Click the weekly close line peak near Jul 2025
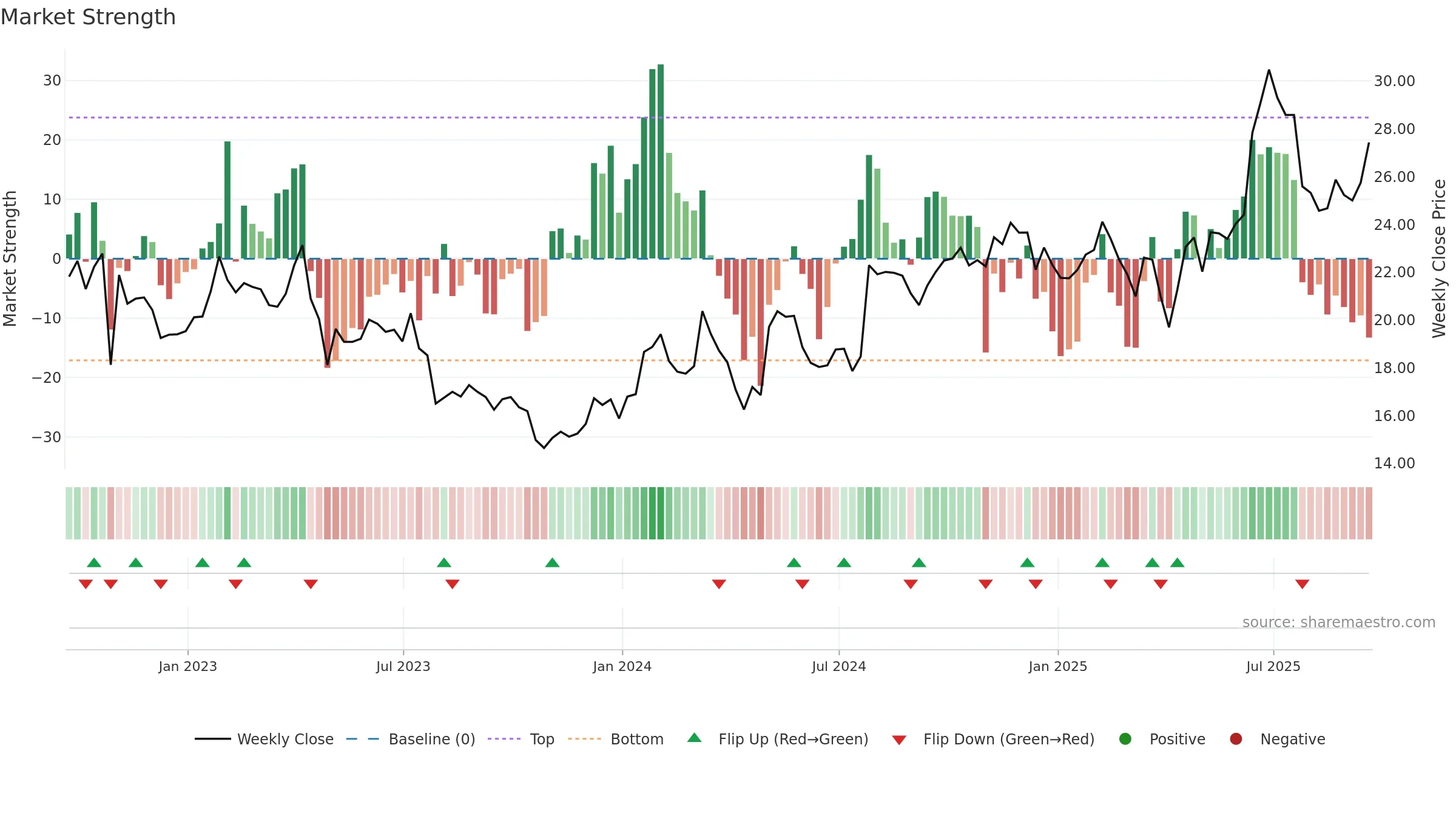Image resolution: width=1456 pixels, height=819 pixels. pyautogui.click(x=1269, y=71)
